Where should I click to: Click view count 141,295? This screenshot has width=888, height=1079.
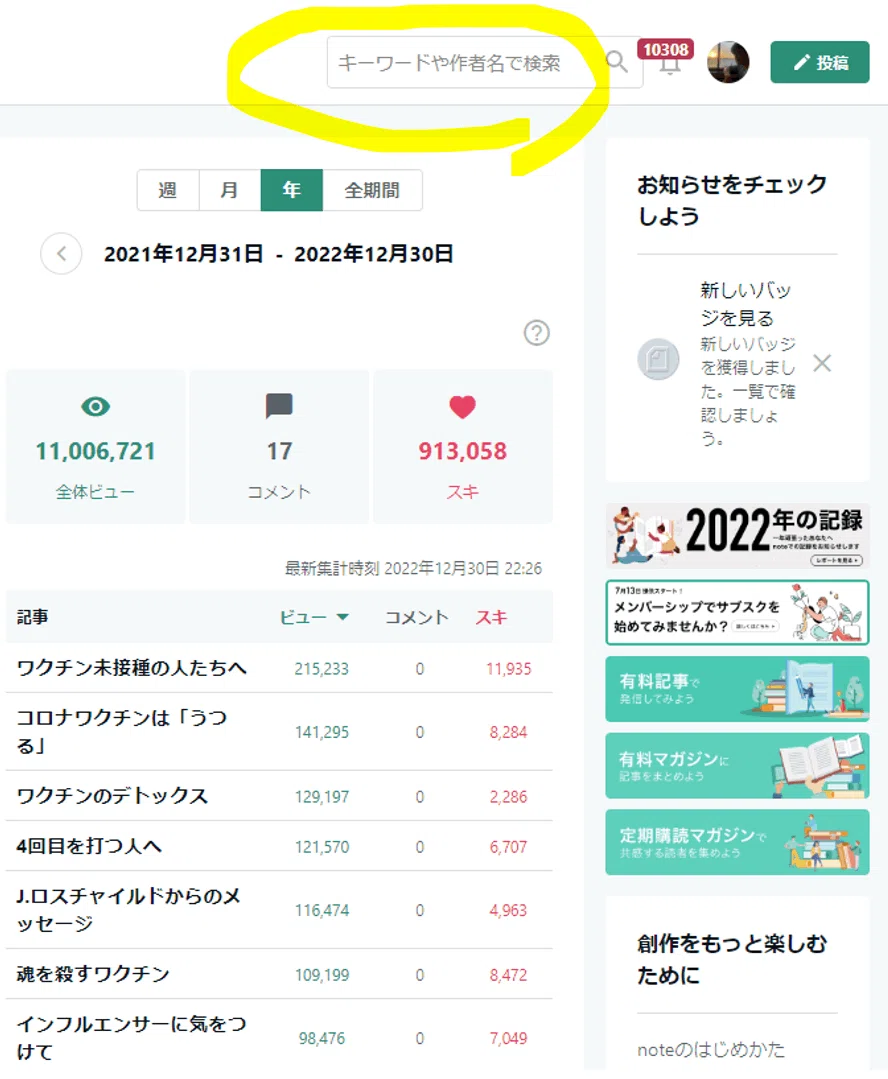[321, 732]
